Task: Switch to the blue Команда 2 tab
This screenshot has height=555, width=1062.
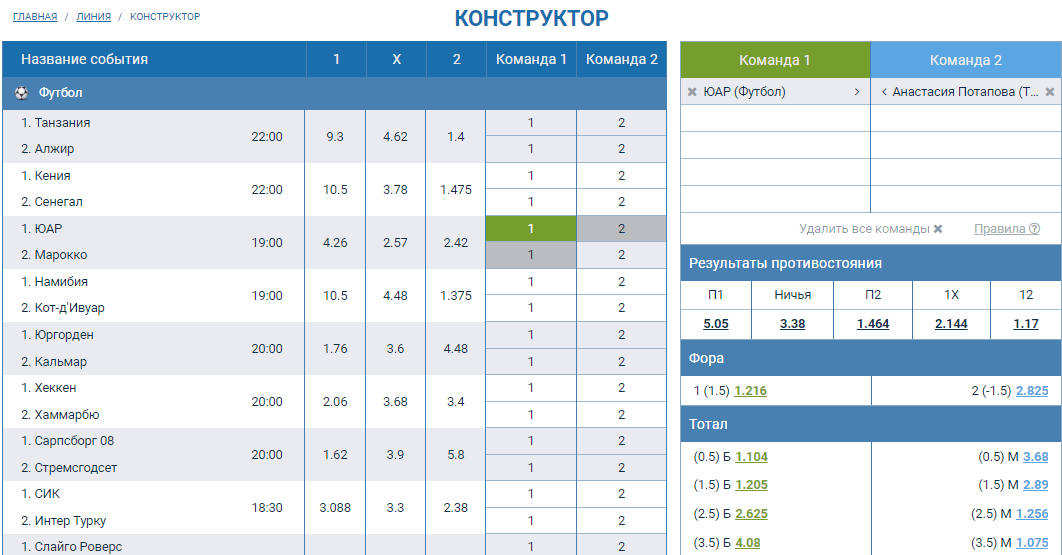Action: tap(966, 60)
